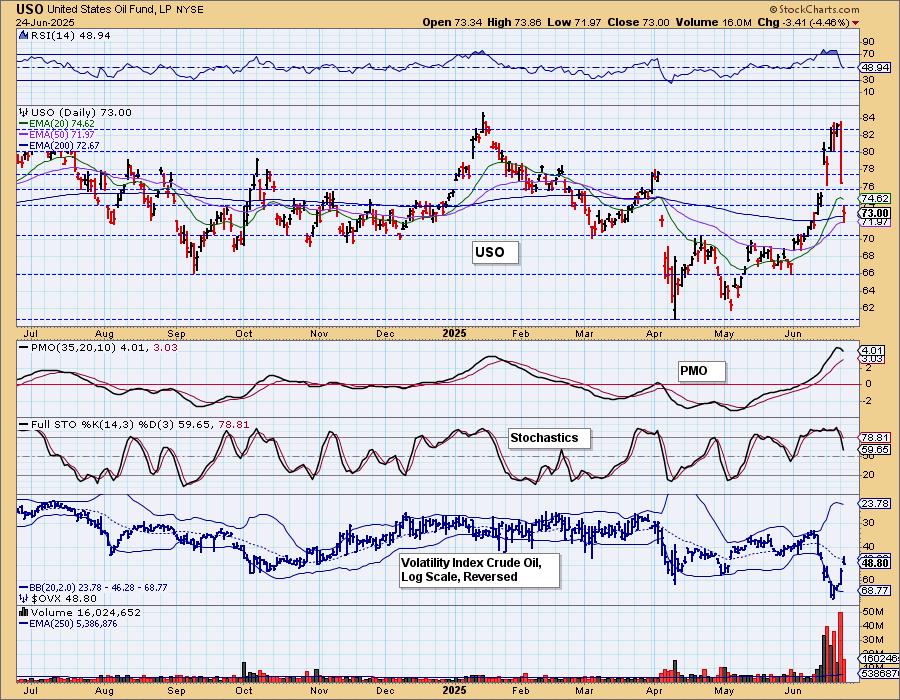Click the EMA(200) 72.67 legend text
Screen dimensions: 900x700
tap(65, 146)
